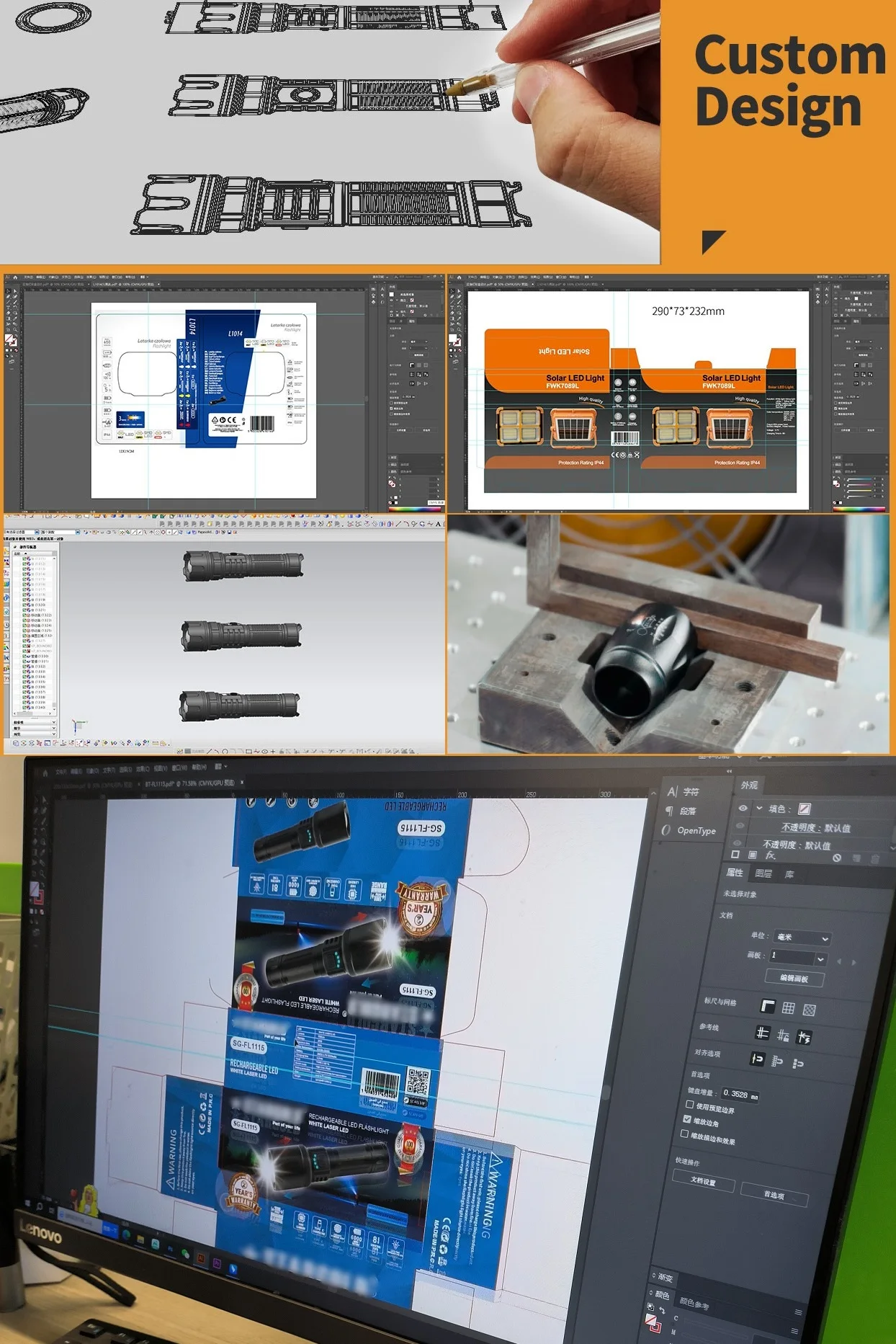The height and width of the screenshot is (1344, 896).
Task: Click the Illustrator home icon
Action: click(x=45, y=773)
